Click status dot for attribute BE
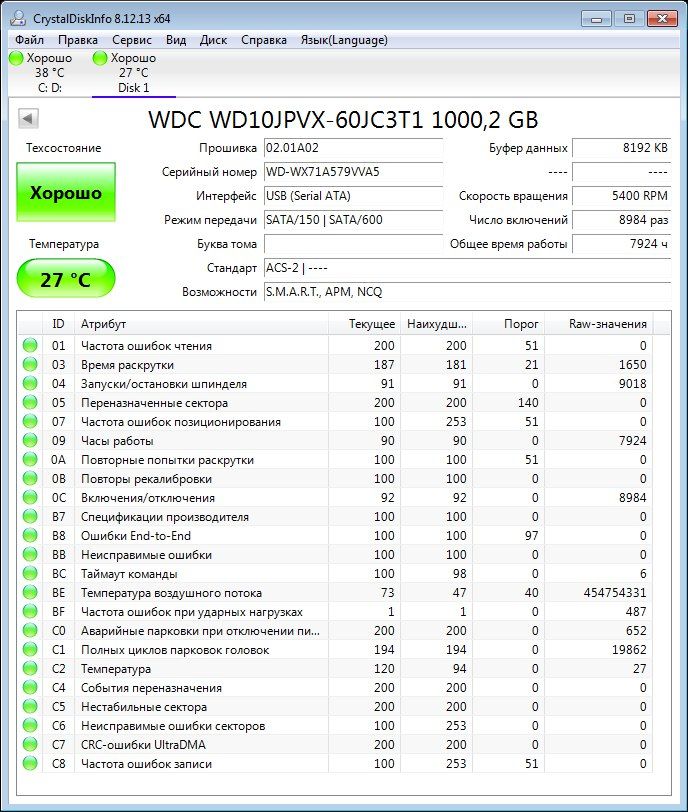This screenshot has width=688, height=812. pyautogui.click(x=30, y=592)
